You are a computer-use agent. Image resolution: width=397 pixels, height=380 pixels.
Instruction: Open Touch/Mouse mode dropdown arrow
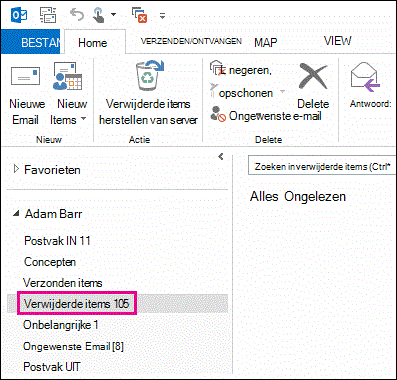tap(113, 15)
